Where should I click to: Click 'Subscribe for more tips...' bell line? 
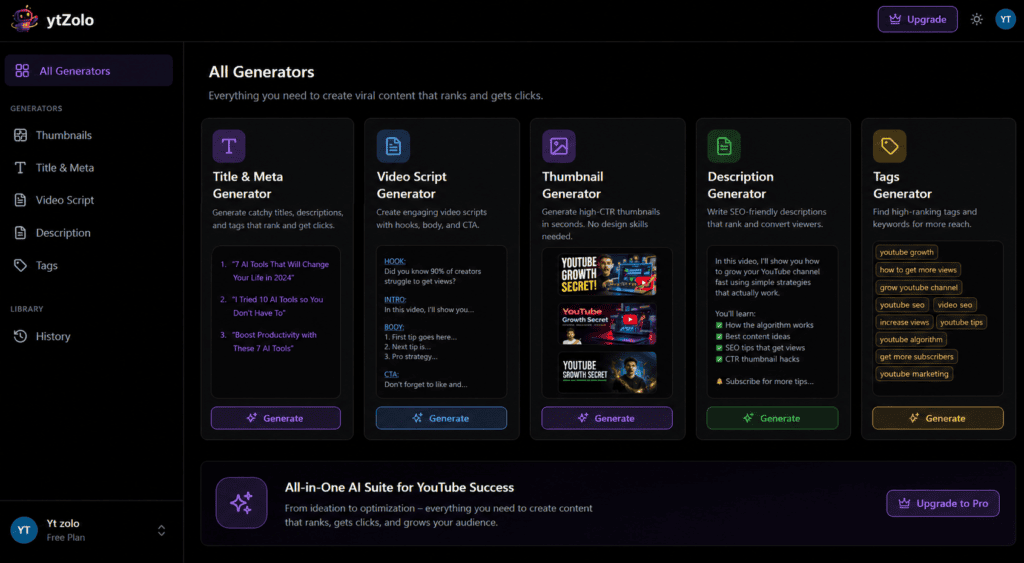[765, 381]
